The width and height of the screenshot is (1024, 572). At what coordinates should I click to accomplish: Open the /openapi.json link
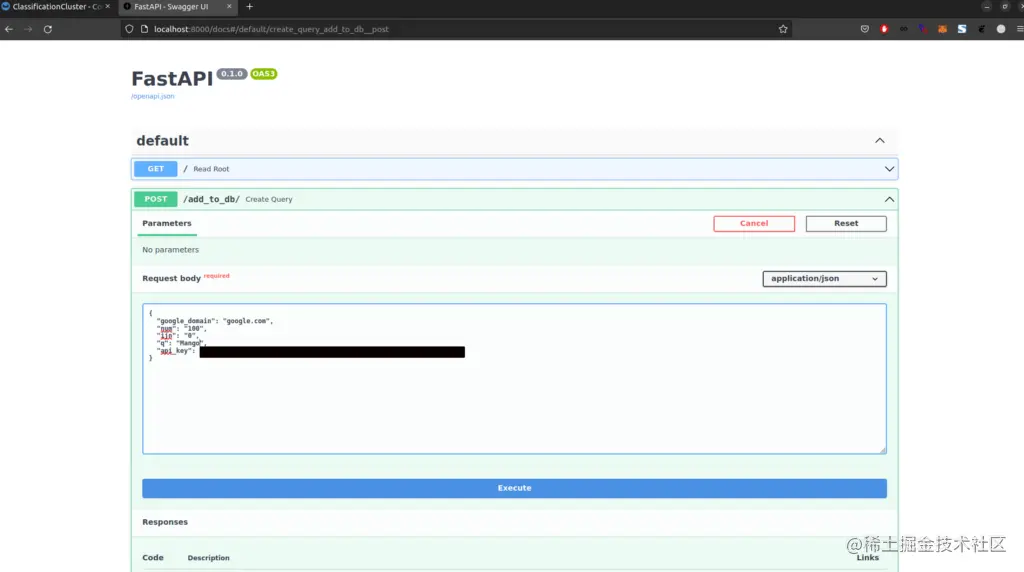(152, 96)
